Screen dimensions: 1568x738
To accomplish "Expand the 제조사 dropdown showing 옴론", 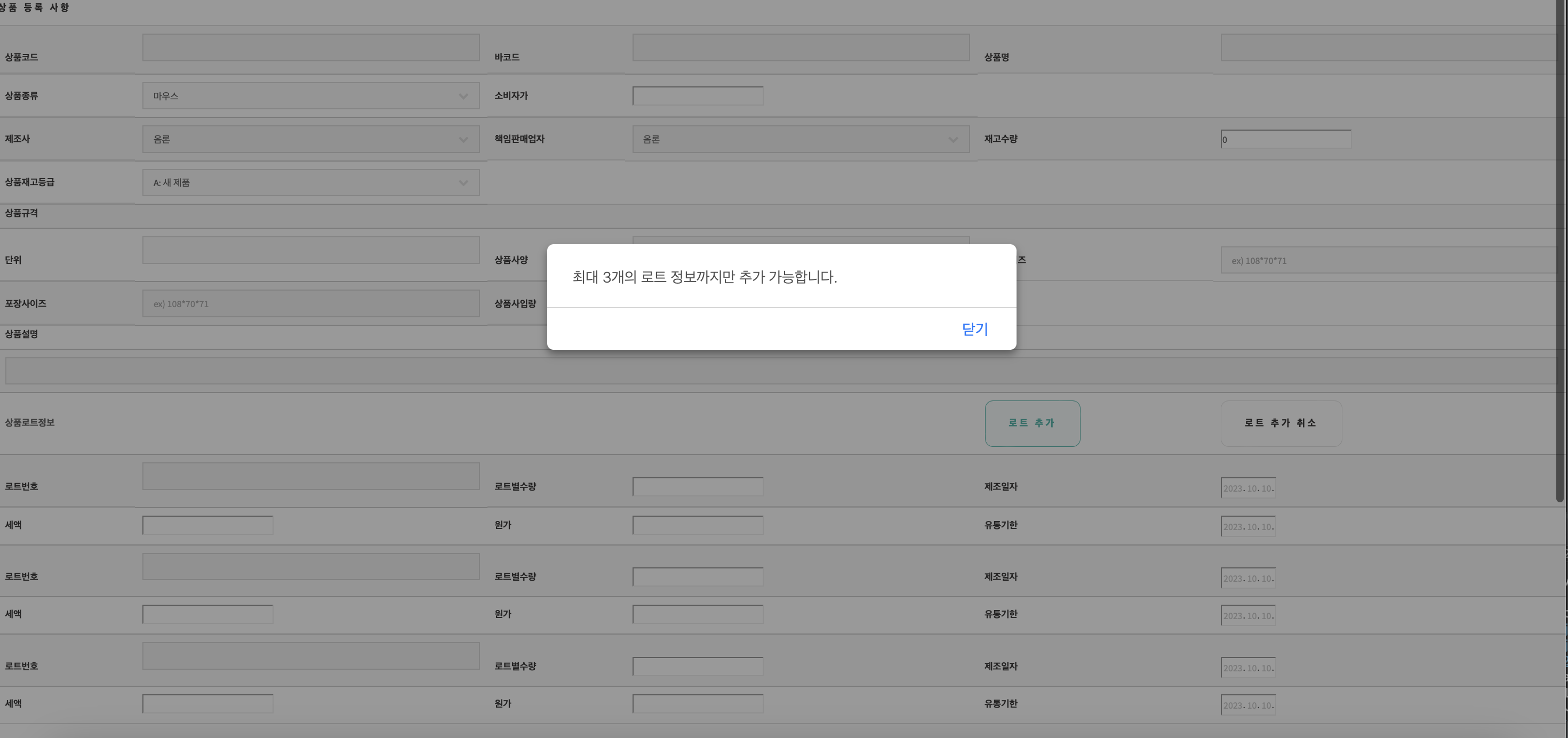I will 310,139.
